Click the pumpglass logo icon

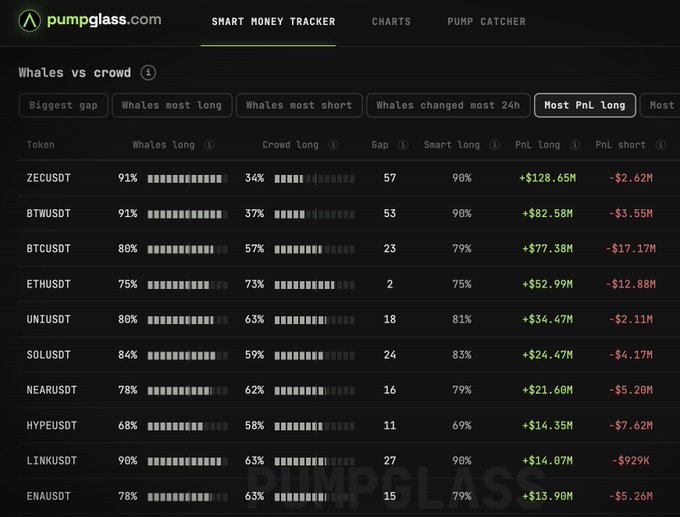(29, 20)
